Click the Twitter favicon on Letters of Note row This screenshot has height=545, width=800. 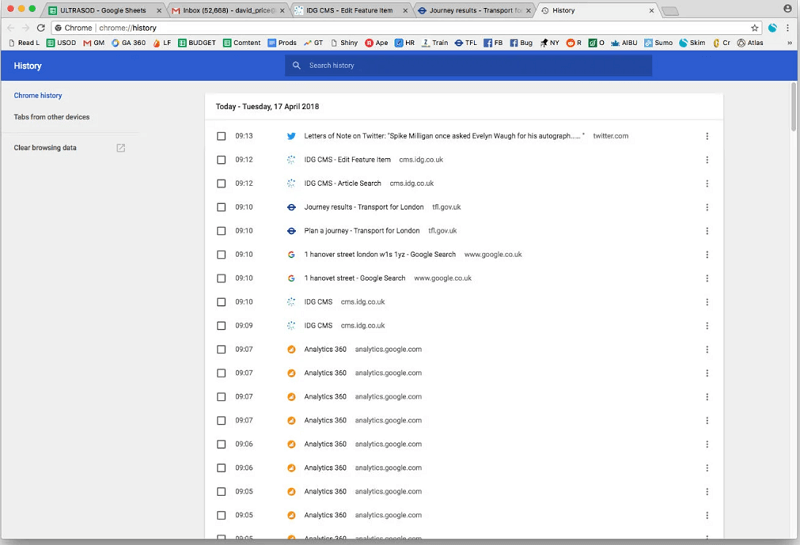point(291,136)
